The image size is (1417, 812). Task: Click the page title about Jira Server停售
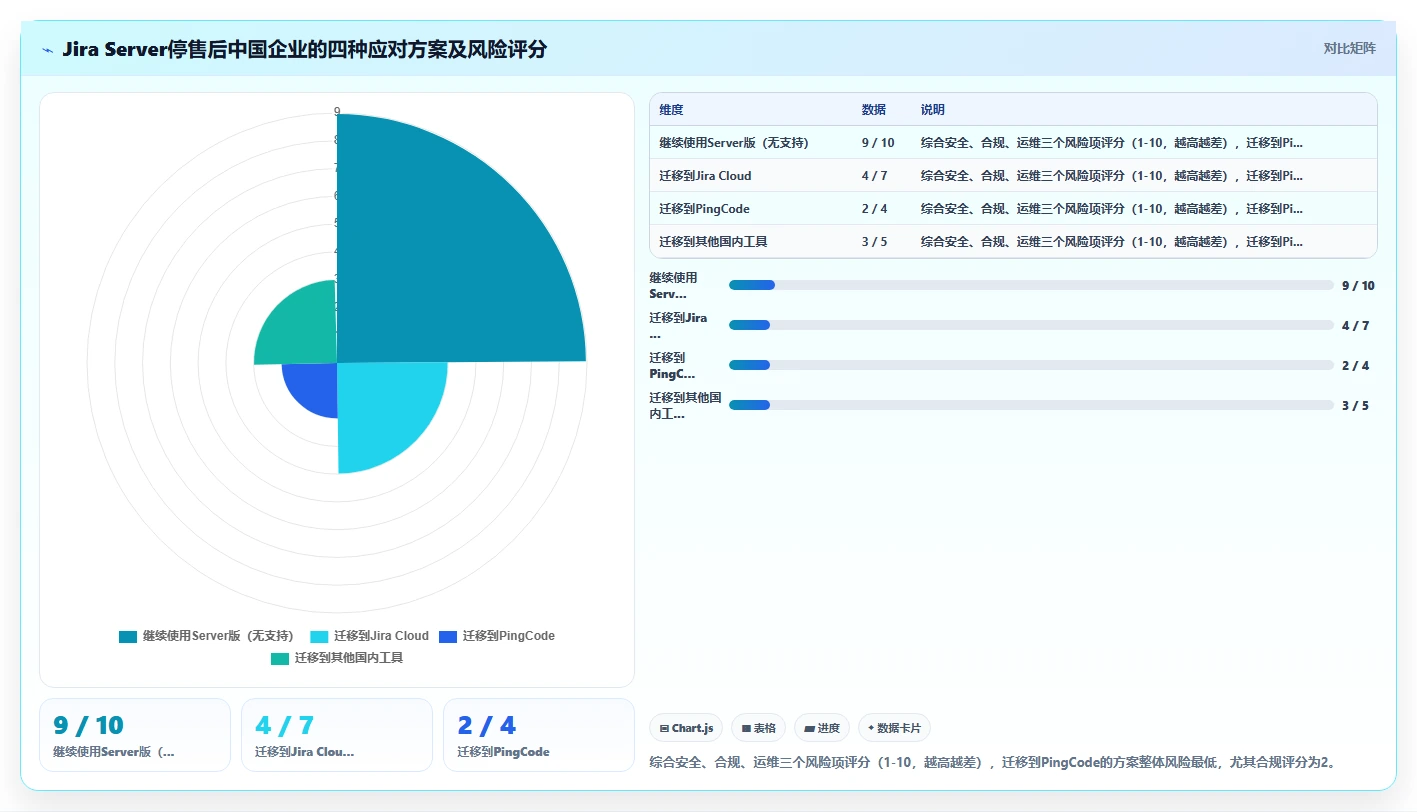coord(304,49)
